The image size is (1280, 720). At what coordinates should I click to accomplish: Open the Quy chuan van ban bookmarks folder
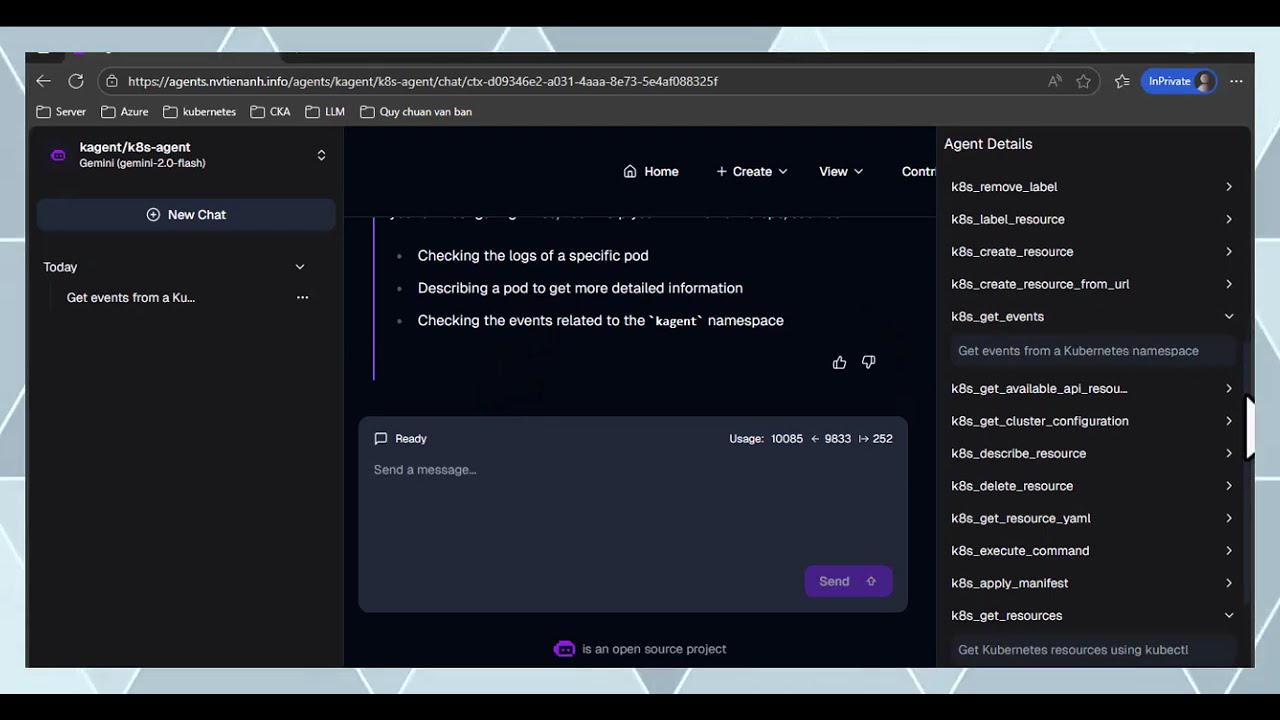(x=416, y=112)
